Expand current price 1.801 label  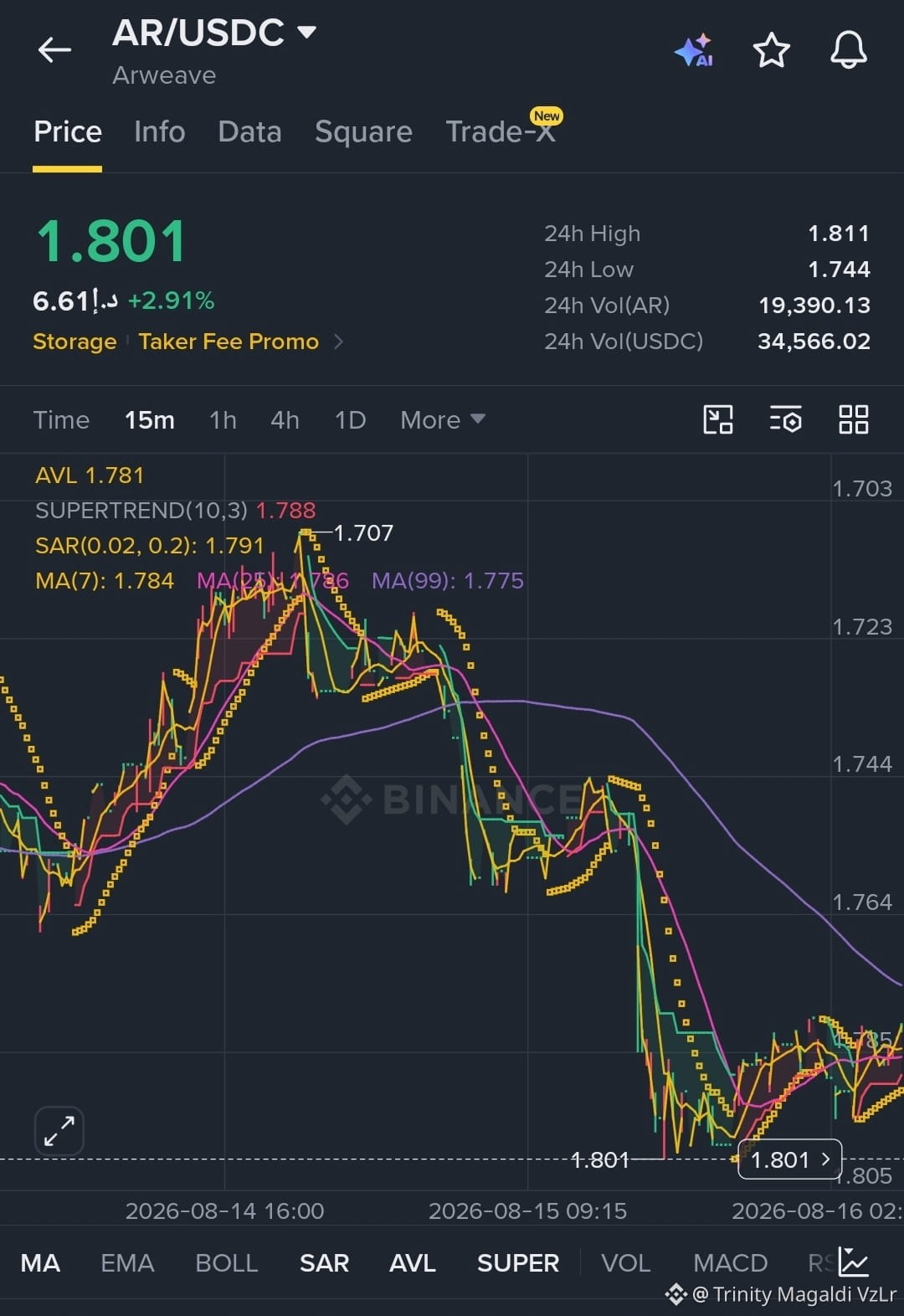(x=789, y=1159)
